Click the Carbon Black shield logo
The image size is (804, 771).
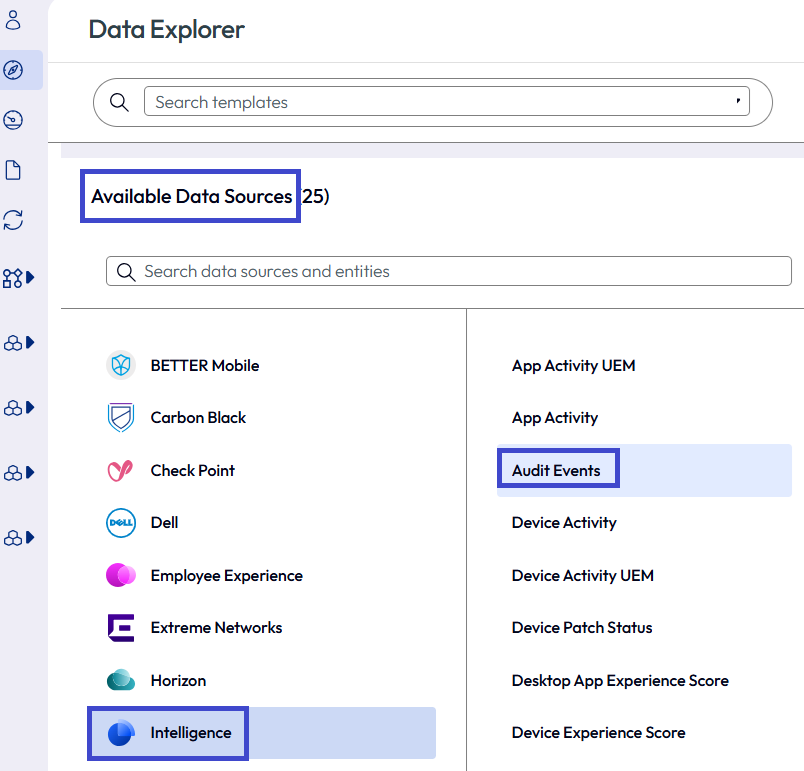[x=121, y=418]
